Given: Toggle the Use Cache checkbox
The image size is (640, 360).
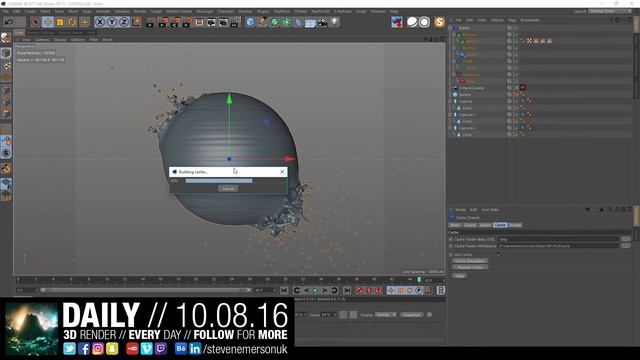Looking at the screenshot, I should point(499,254).
